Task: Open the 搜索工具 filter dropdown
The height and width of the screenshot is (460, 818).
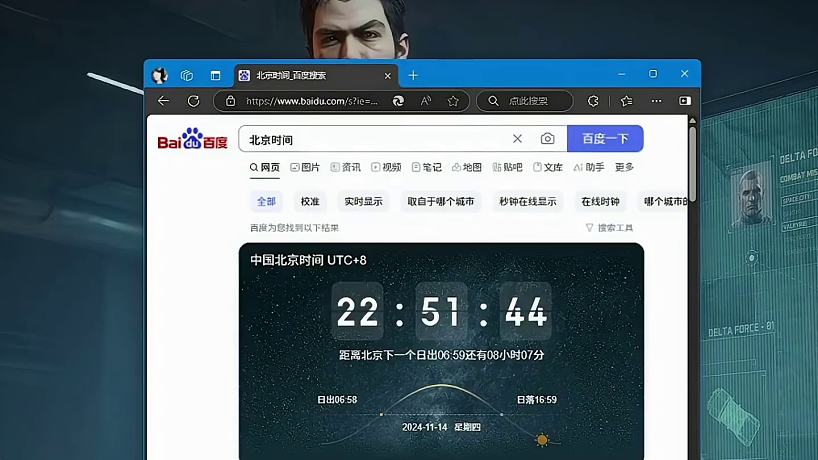Action: click(609, 228)
